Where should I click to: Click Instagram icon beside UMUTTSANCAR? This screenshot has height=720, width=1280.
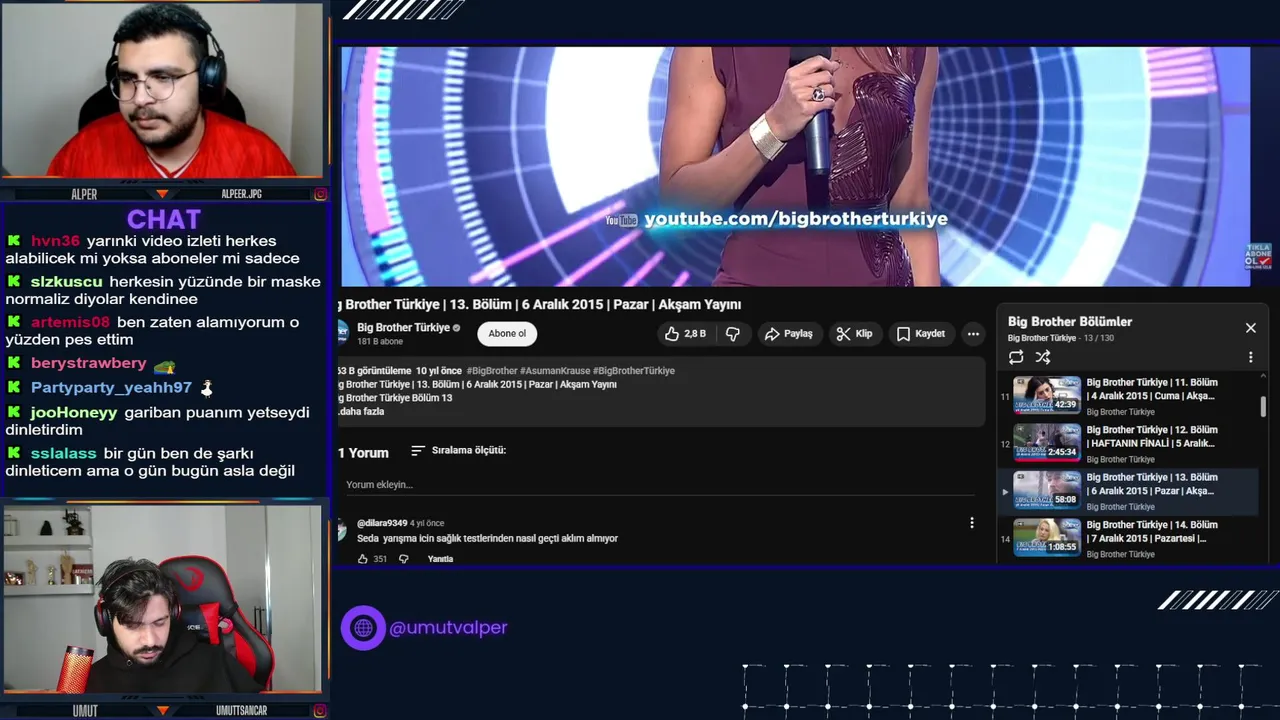tap(320, 711)
